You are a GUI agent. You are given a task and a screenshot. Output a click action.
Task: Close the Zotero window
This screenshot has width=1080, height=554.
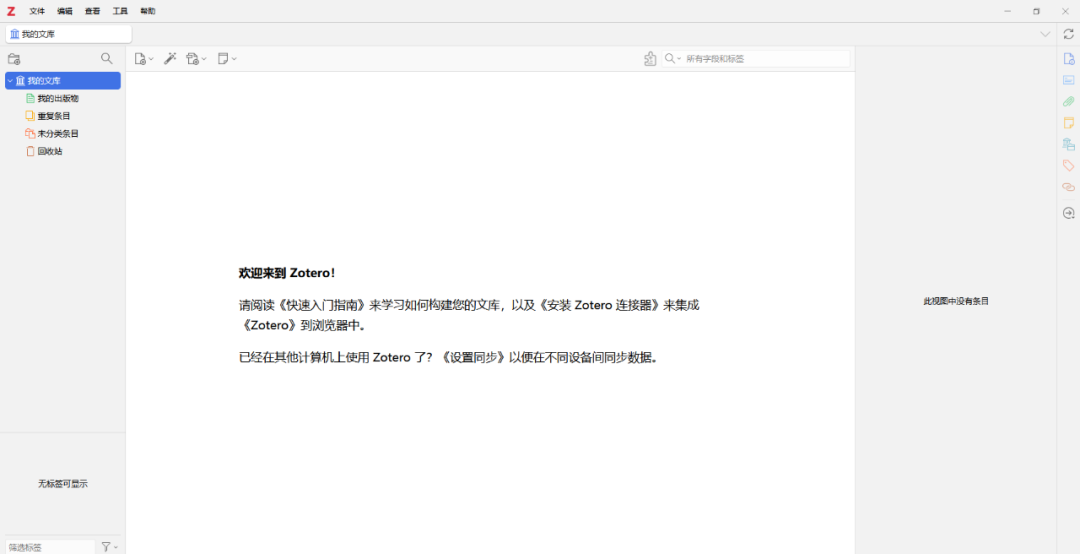[1066, 11]
